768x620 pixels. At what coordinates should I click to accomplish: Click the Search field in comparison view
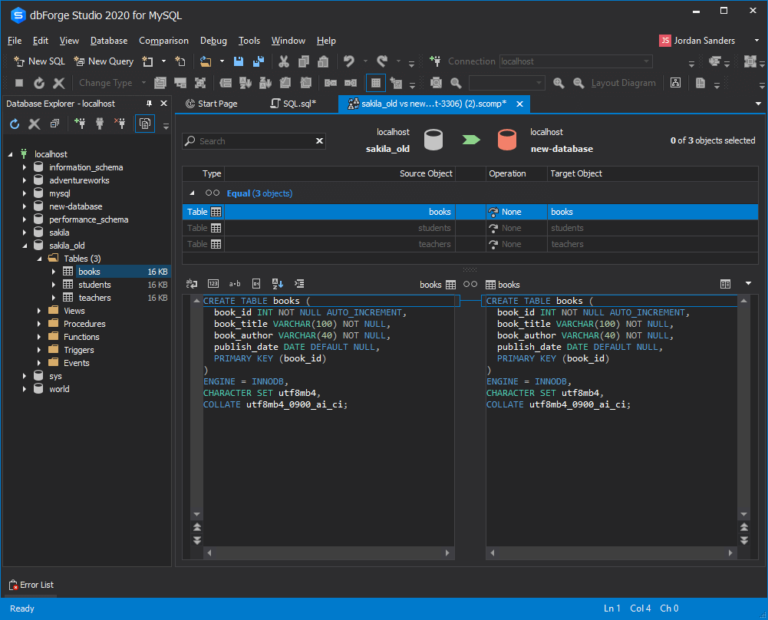(x=253, y=141)
